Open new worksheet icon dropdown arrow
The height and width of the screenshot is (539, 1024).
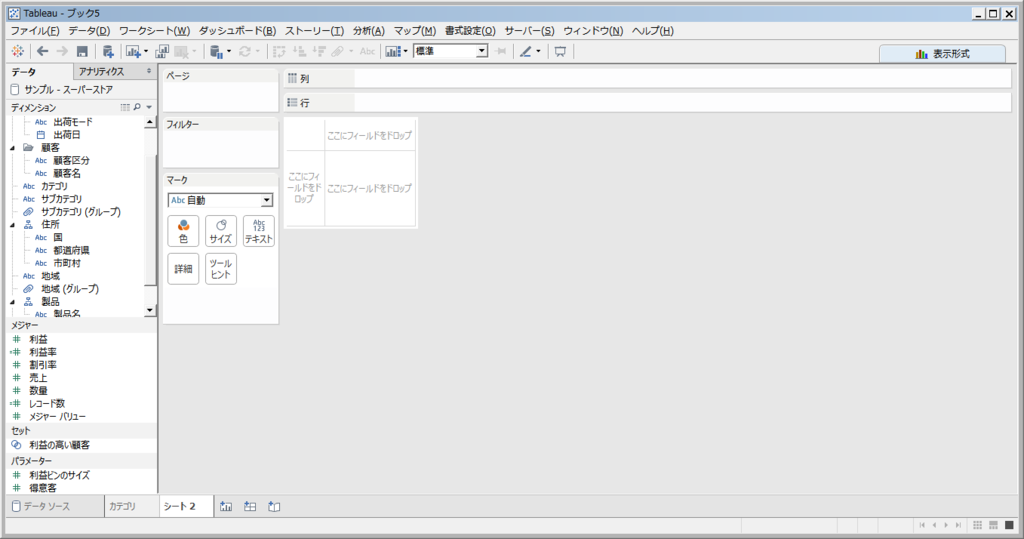point(146,51)
